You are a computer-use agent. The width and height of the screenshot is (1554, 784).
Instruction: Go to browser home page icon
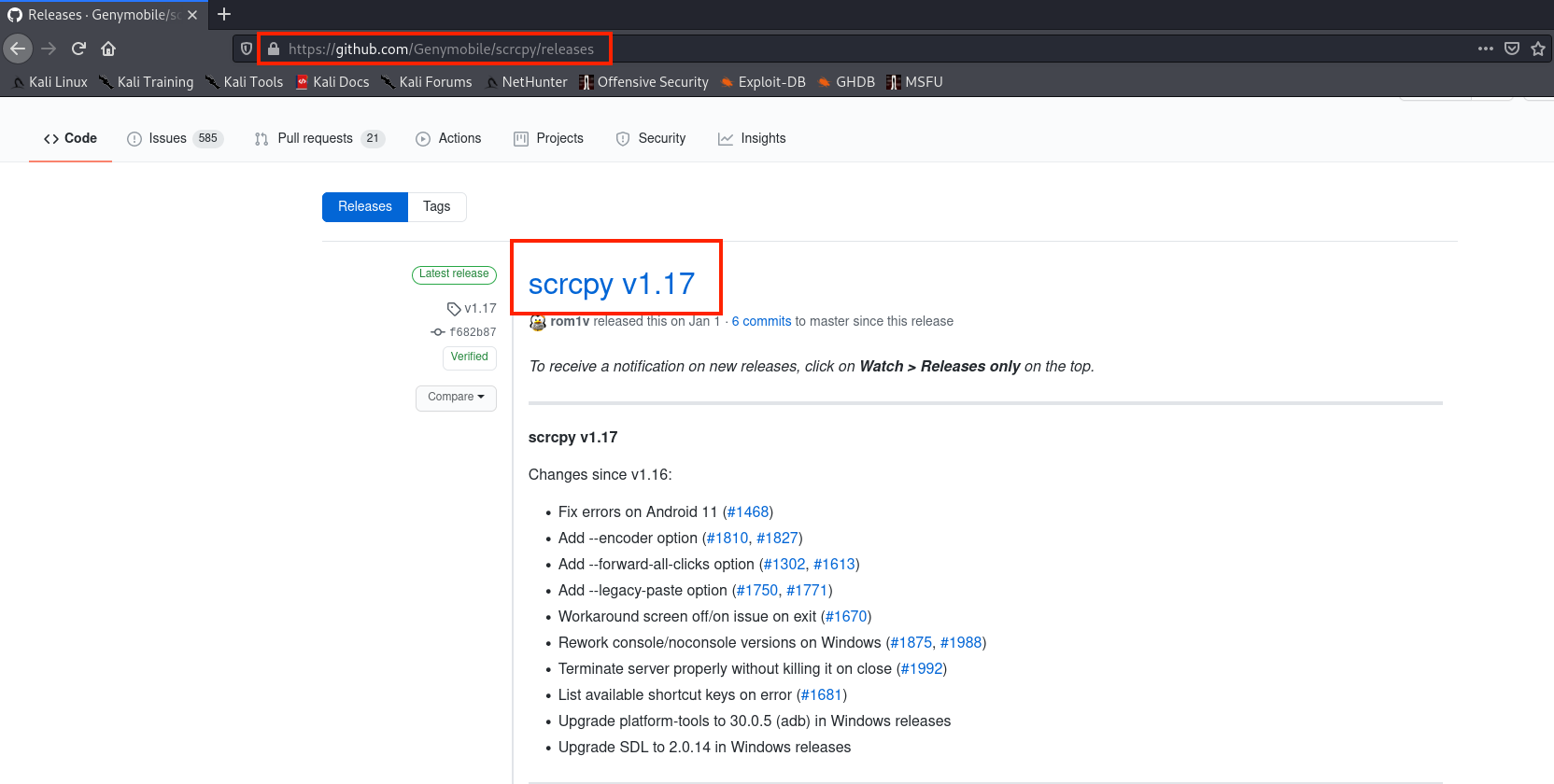point(108,49)
